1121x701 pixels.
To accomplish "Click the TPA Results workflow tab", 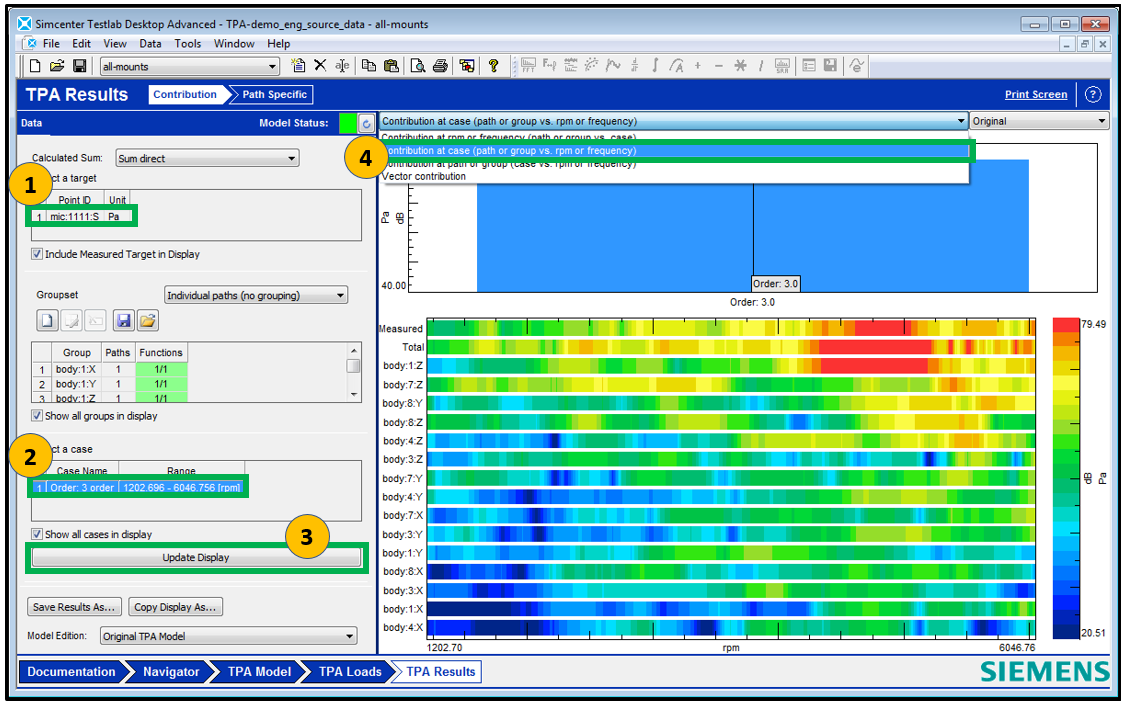I will click(x=440, y=672).
